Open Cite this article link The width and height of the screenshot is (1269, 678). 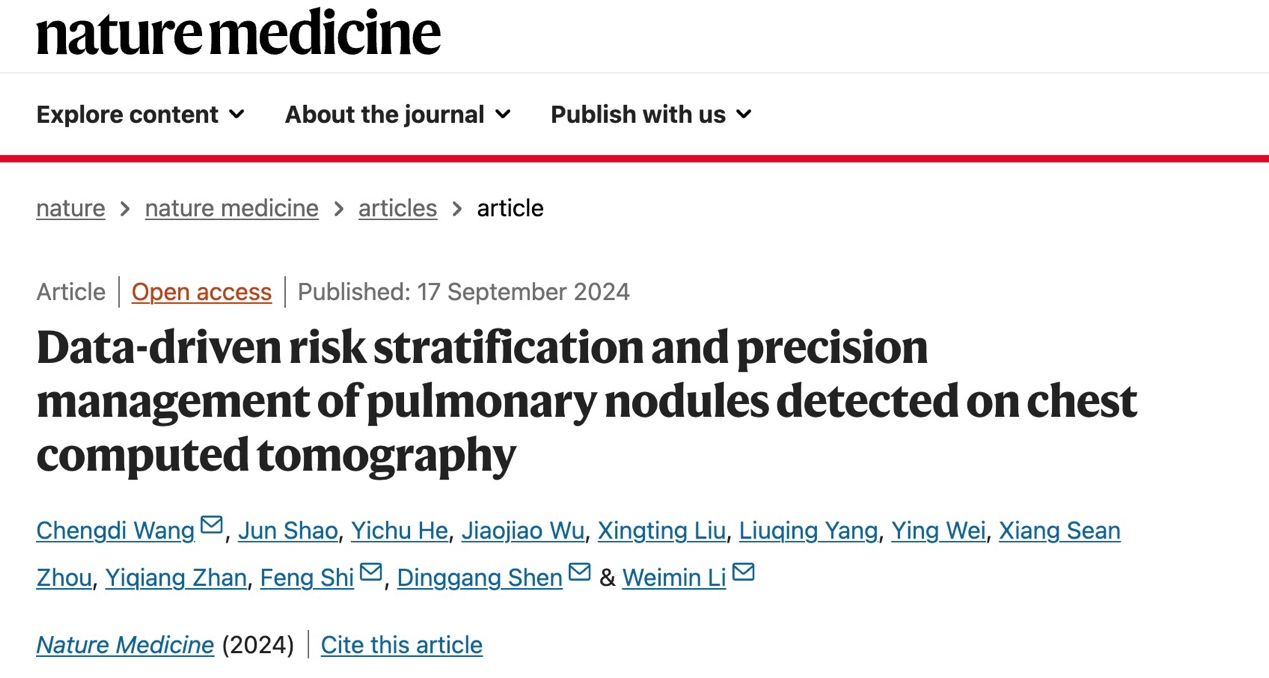(401, 645)
